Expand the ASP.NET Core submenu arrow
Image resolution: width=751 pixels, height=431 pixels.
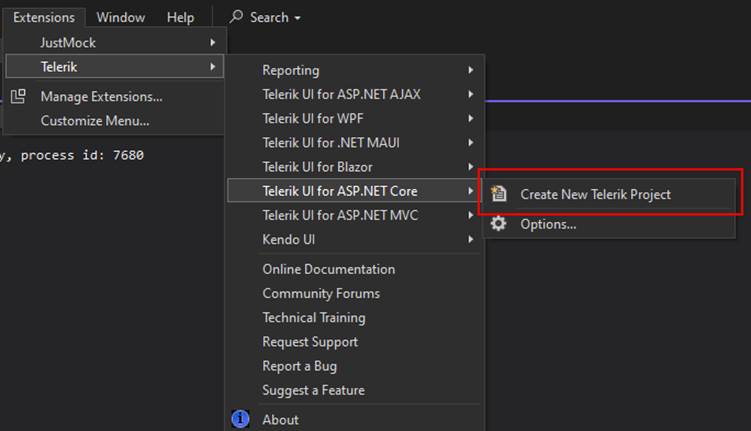[x=471, y=191]
